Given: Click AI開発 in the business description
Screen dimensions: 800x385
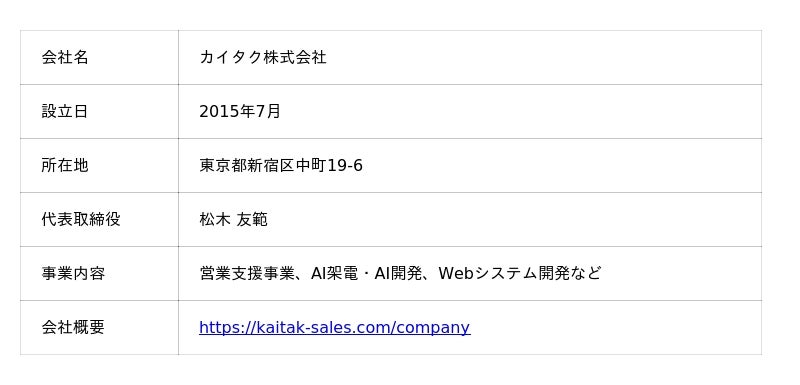Looking at the screenshot, I should [x=398, y=273].
